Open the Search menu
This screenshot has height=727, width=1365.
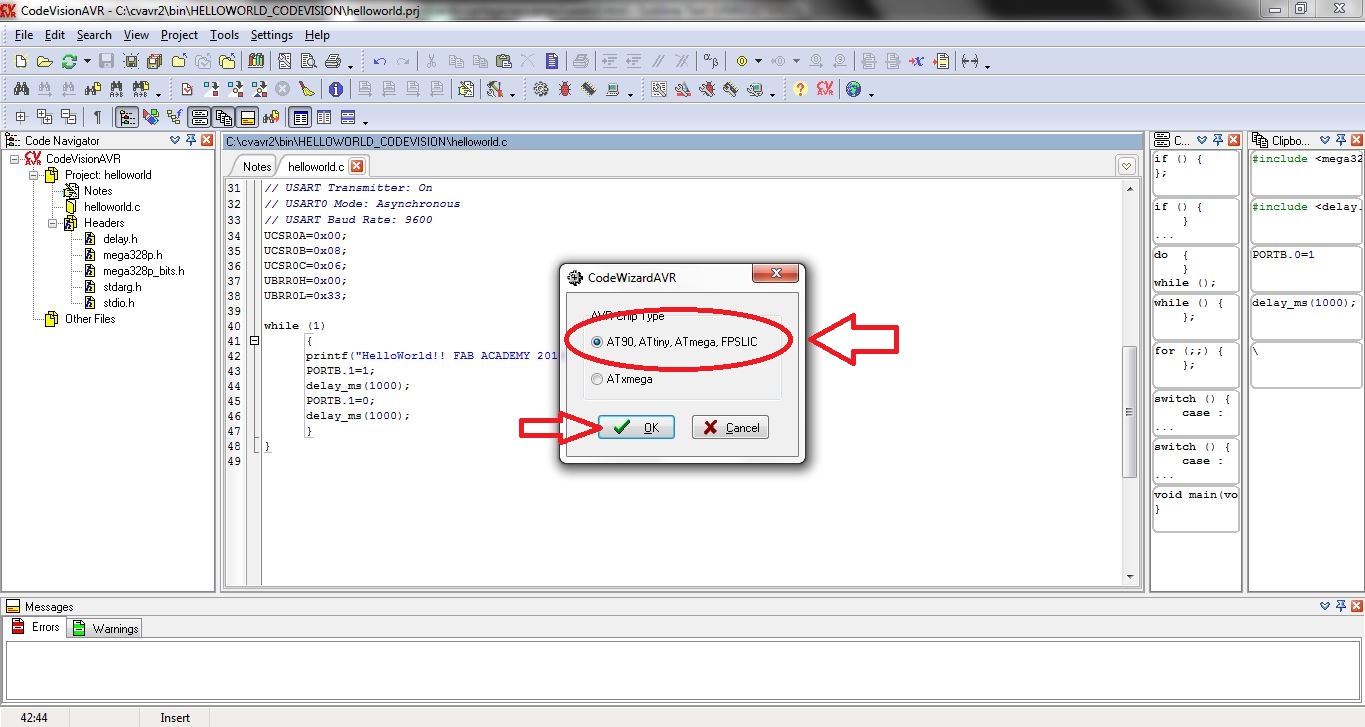coord(94,35)
